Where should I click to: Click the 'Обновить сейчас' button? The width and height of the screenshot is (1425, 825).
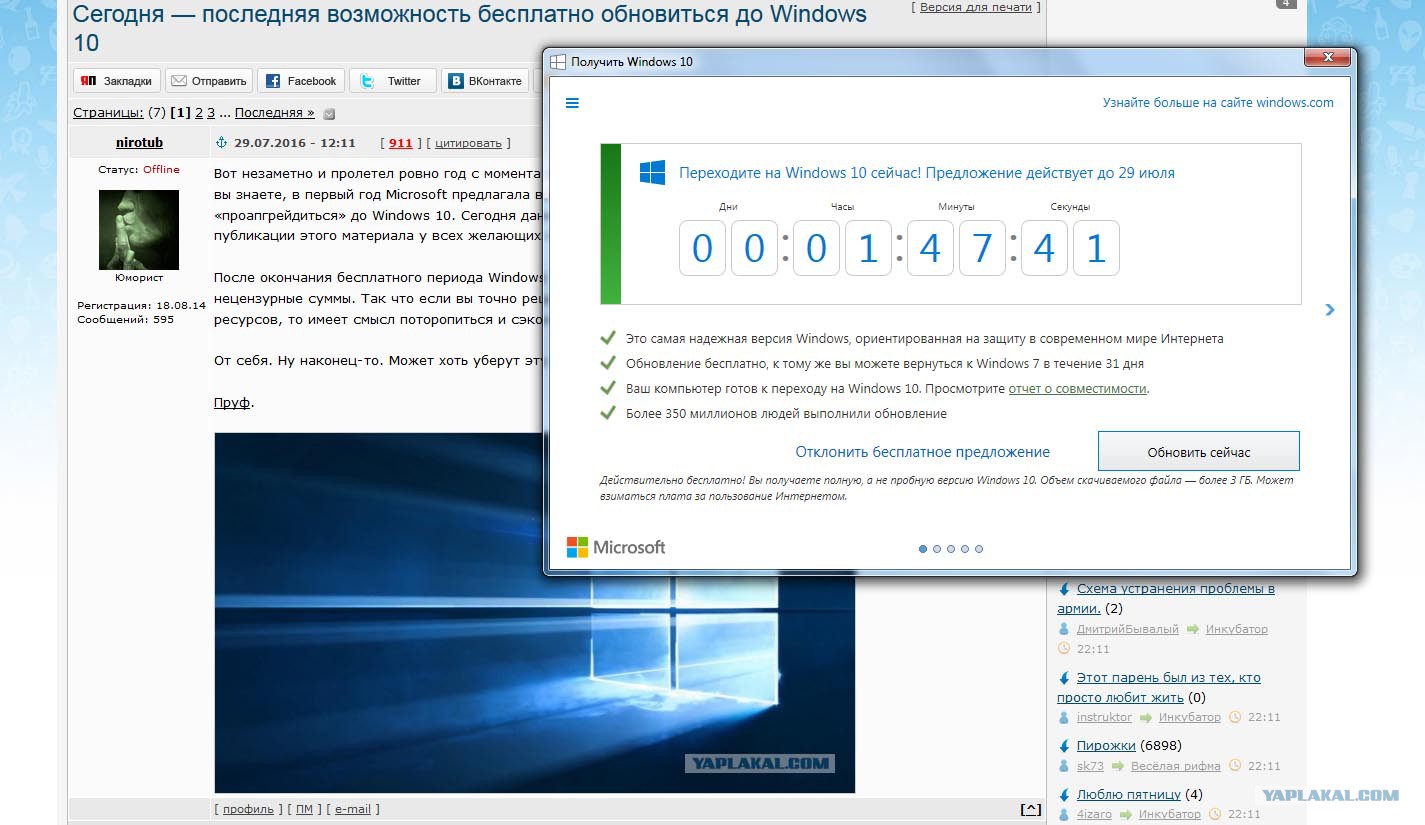pyautogui.click(x=1199, y=452)
